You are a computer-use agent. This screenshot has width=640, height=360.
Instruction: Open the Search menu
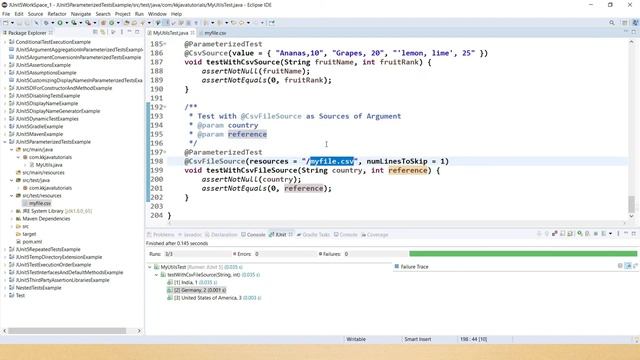[103, 14]
